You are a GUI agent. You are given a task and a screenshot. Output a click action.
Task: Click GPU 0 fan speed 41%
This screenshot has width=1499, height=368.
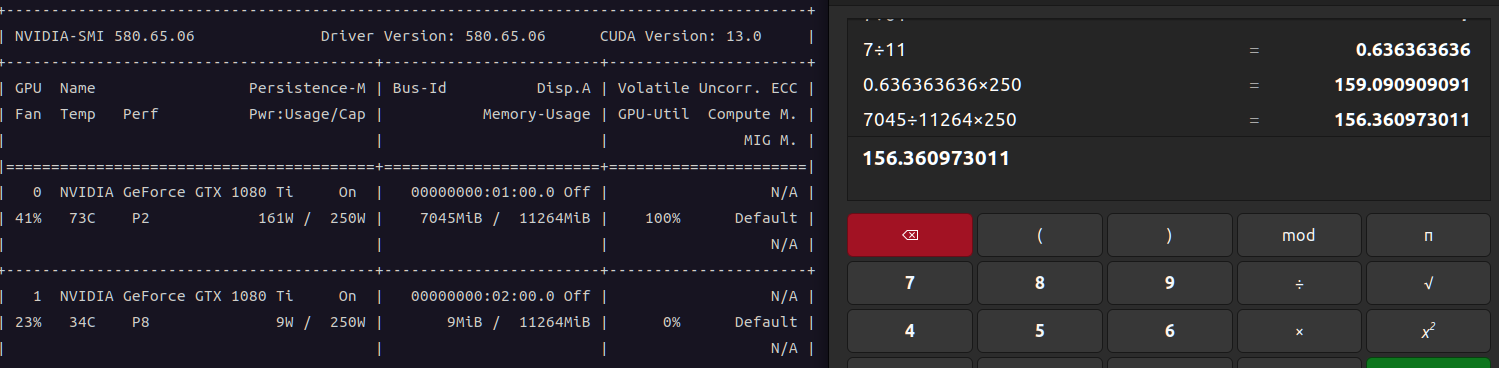click(x=28, y=218)
